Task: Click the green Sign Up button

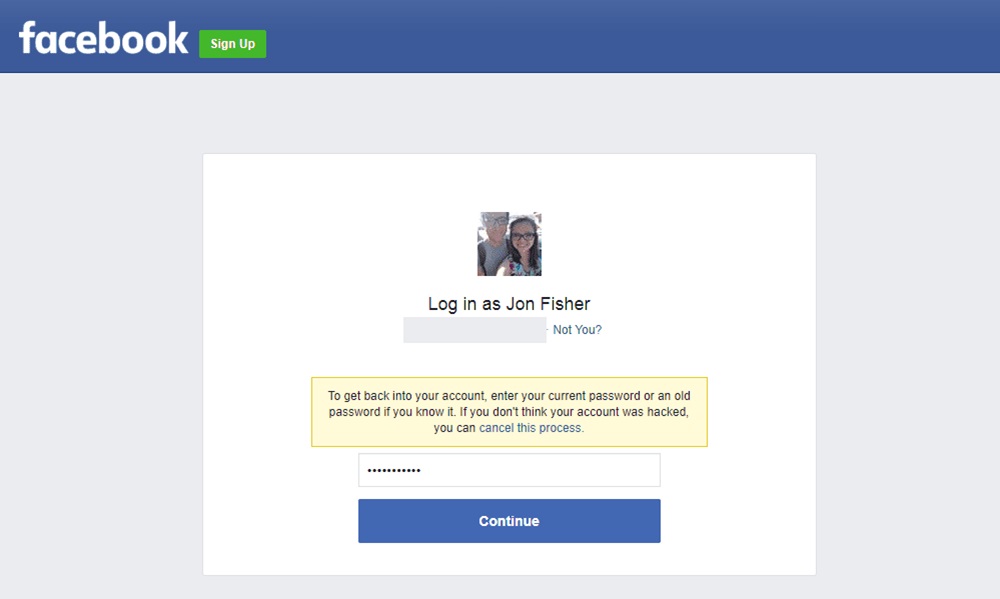Action: (233, 44)
